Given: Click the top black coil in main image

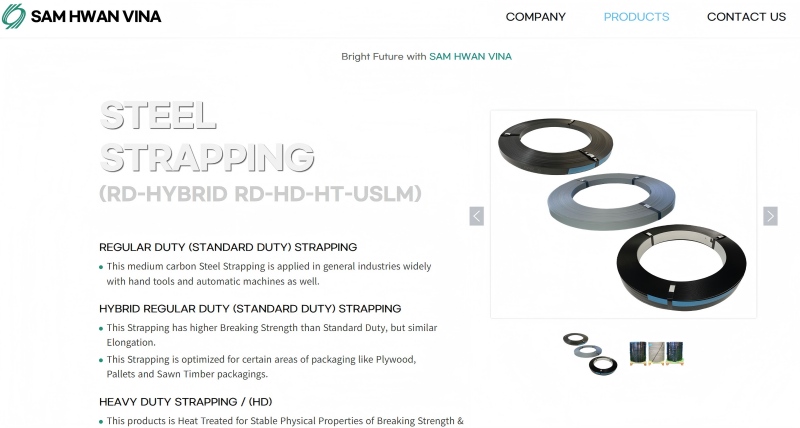Looking at the screenshot, I should click(x=556, y=146).
